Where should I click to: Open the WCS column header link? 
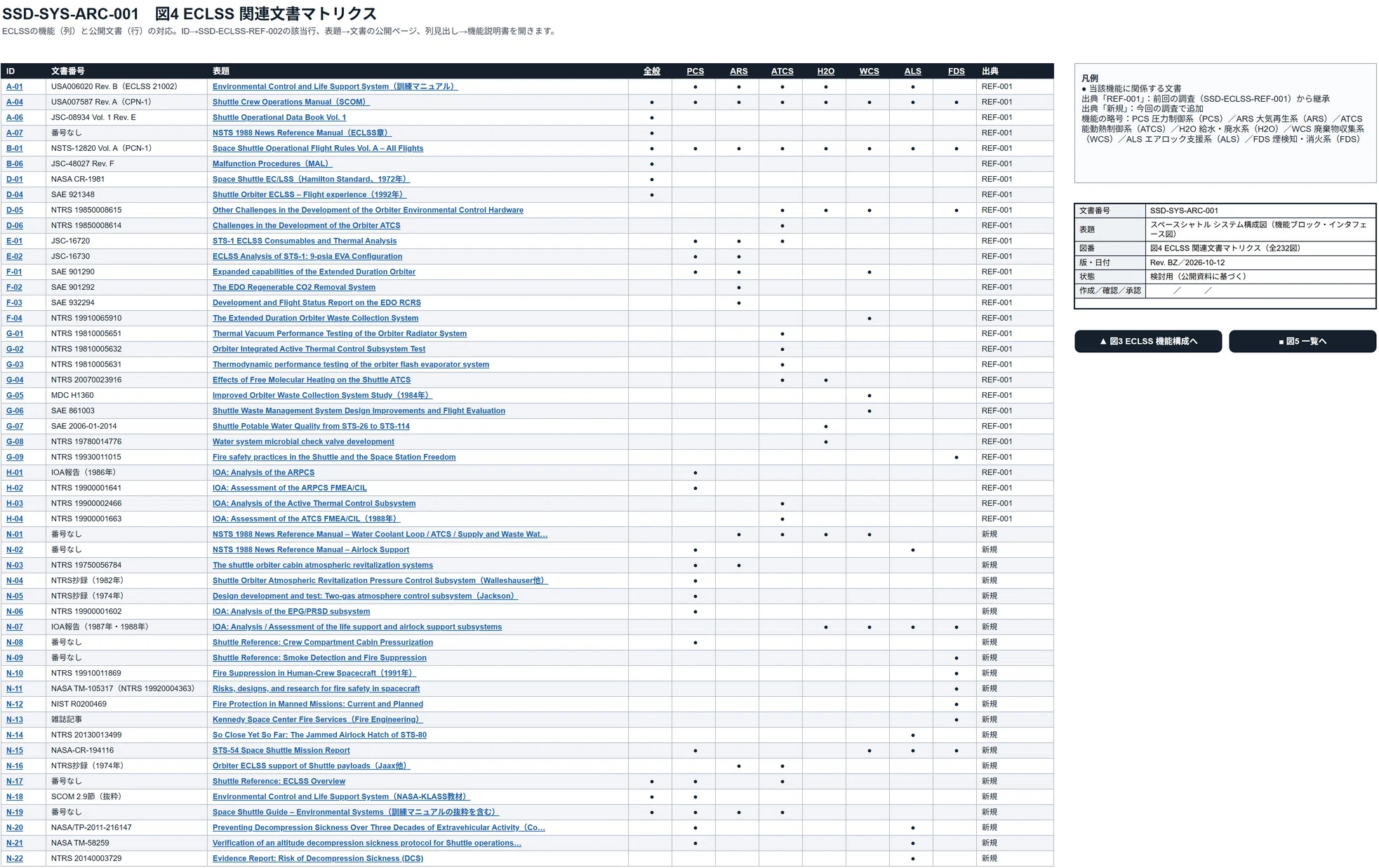coord(869,71)
